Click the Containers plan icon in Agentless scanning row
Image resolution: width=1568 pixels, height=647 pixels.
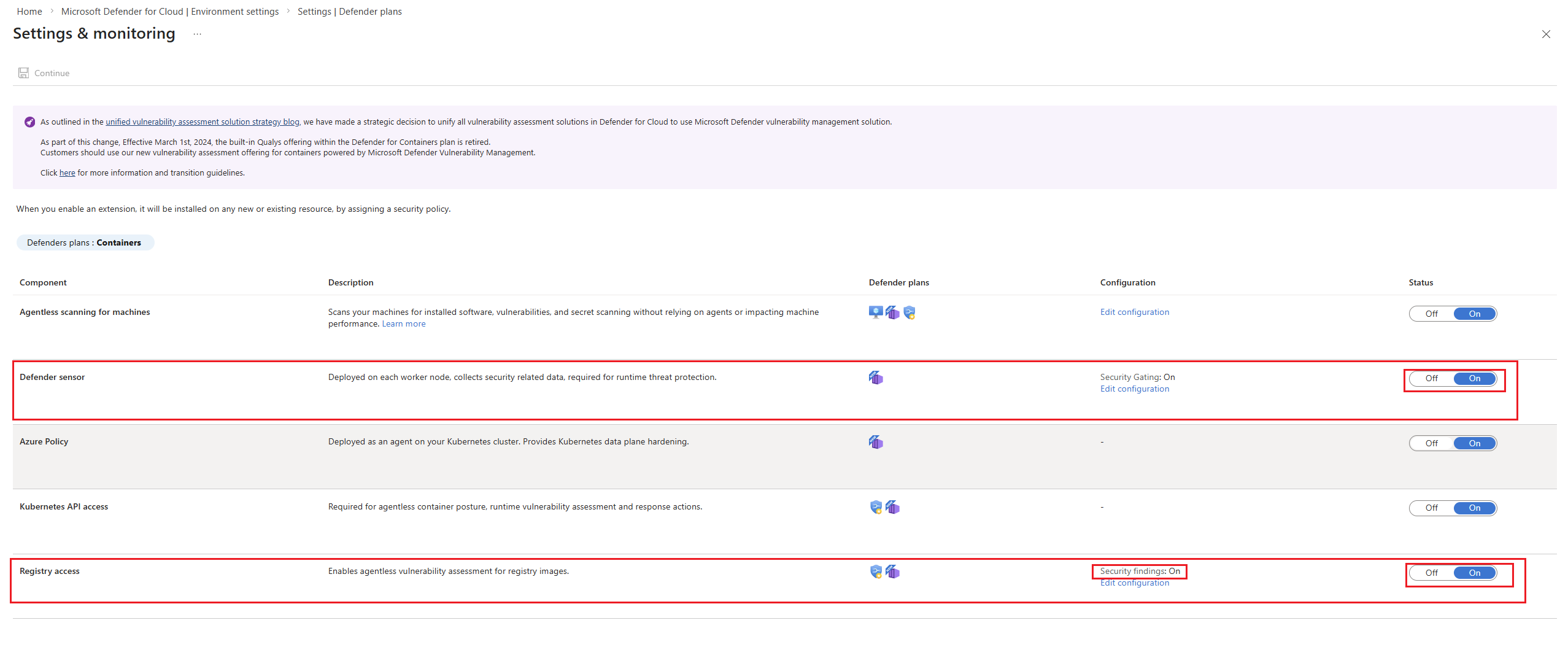tap(892, 312)
